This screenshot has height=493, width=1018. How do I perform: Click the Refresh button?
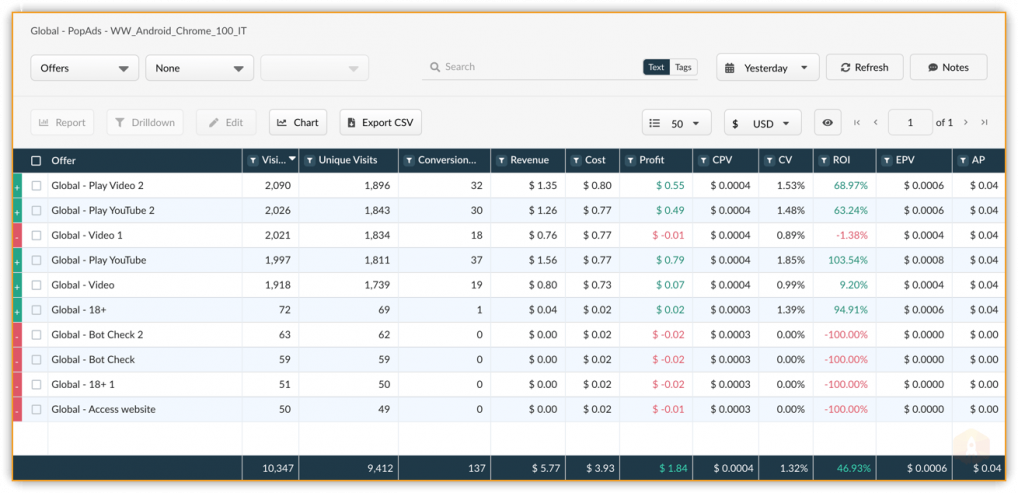(x=864, y=68)
